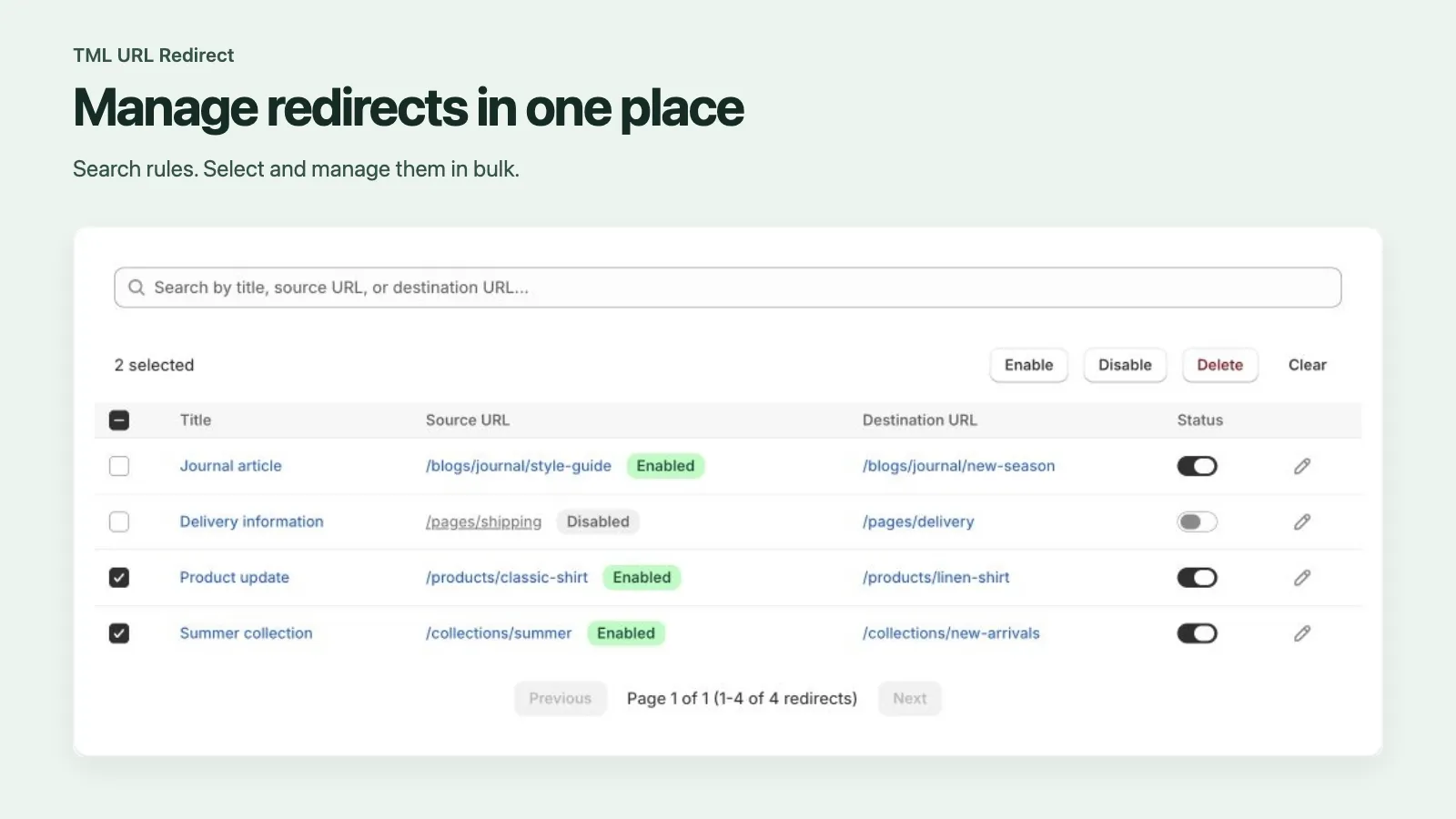1456x819 pixels.
Task: Uncheck the Summer collection checkbox
Action: [x=119, y=633]
